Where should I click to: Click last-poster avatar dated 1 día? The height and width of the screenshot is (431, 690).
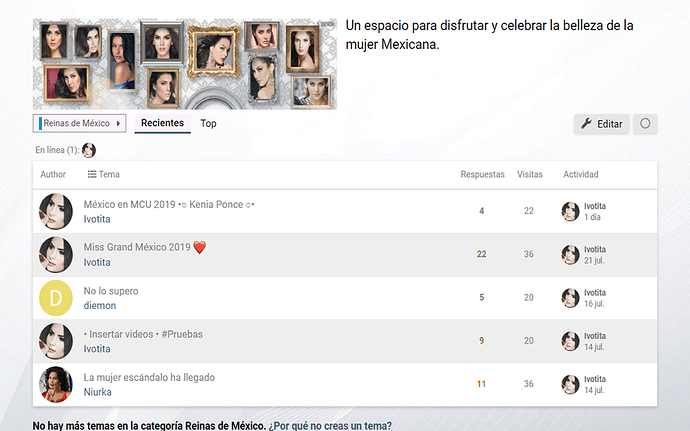[570, 211]
